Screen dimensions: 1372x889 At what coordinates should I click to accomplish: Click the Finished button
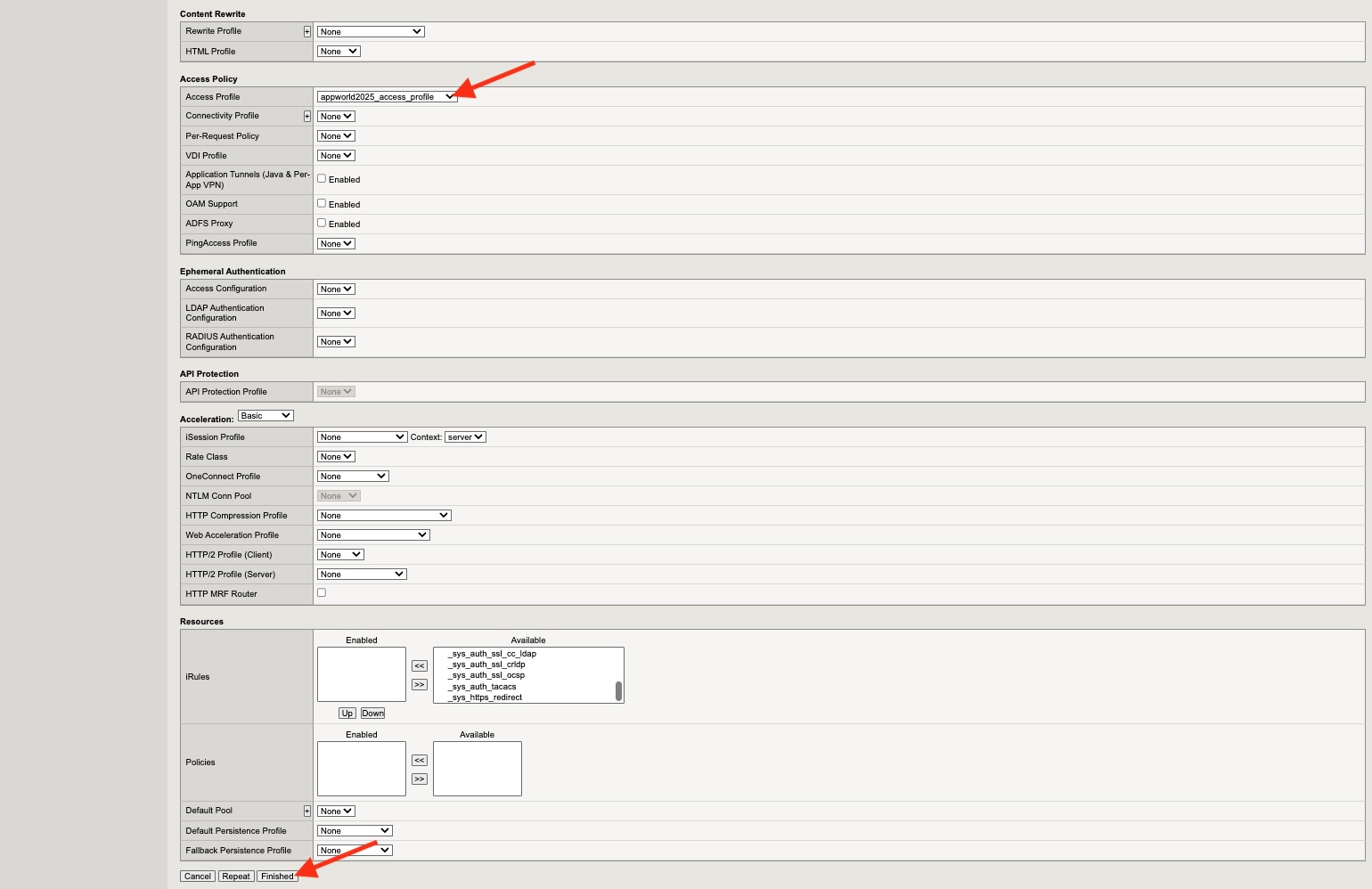277,877
